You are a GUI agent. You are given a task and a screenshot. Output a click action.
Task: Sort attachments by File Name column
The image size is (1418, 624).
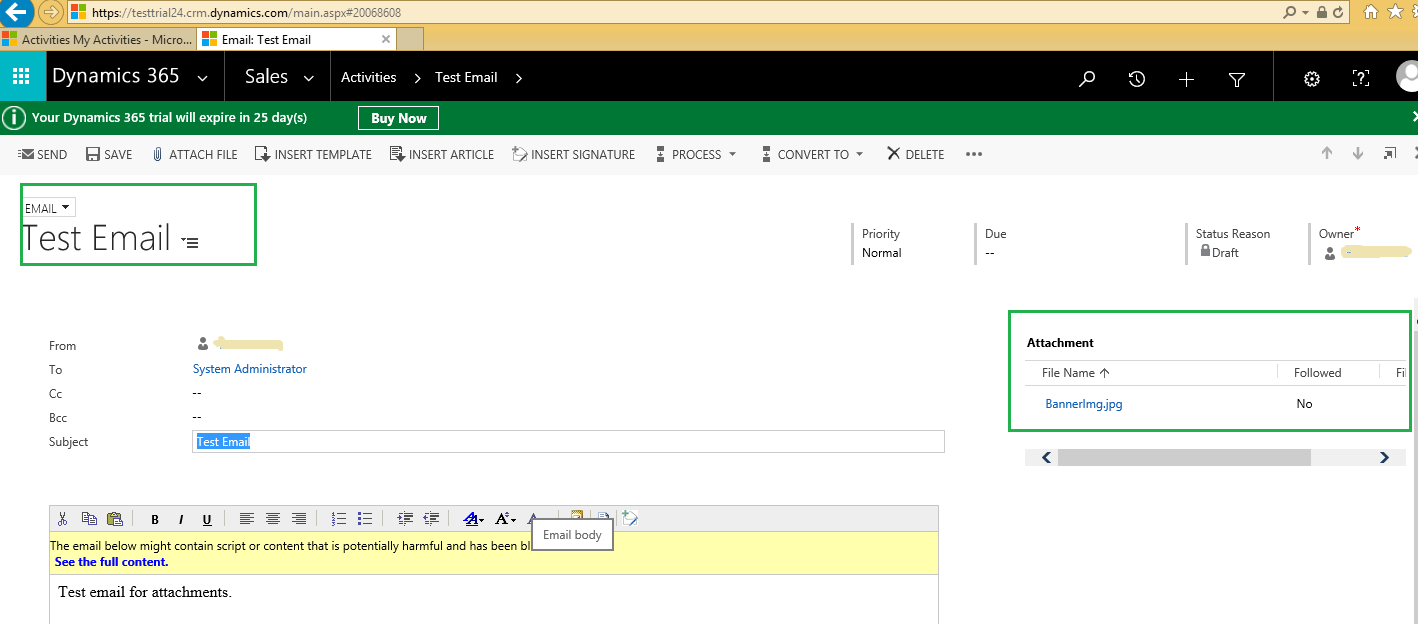pos(1076,373)
